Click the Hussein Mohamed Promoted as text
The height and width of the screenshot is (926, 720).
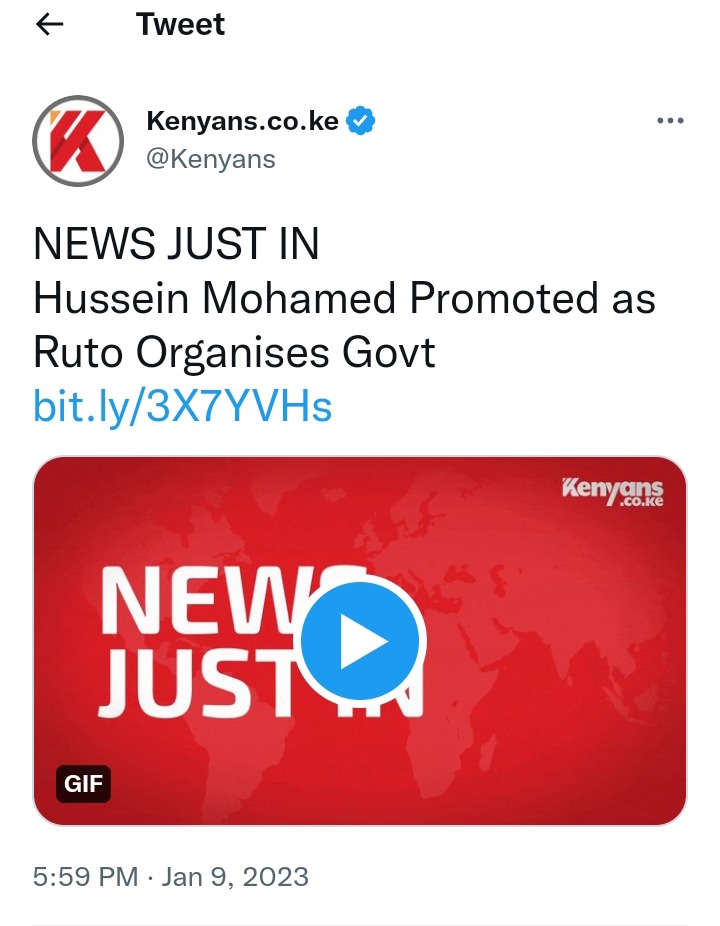344,298
